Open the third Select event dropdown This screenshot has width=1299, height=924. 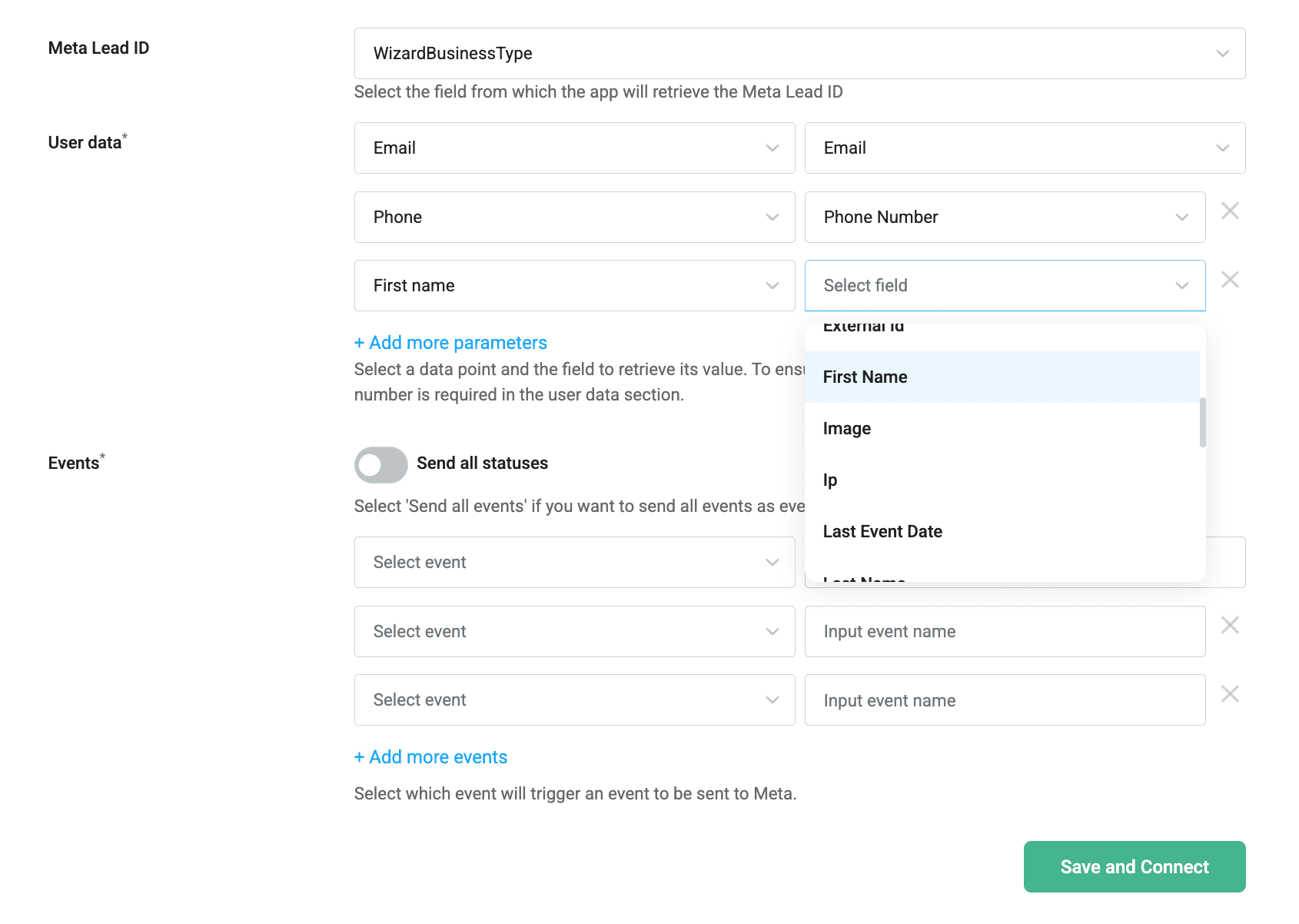coord(574,700)
